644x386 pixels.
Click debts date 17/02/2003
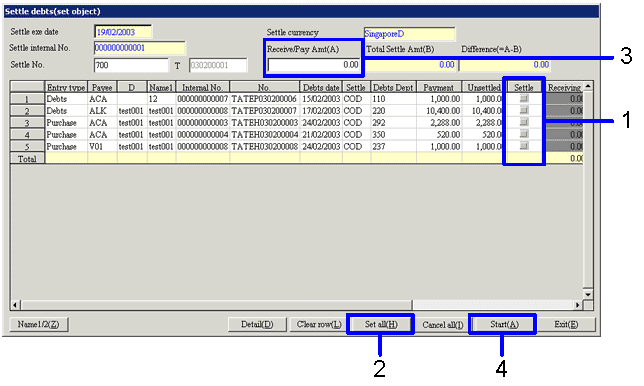[321, 111]
